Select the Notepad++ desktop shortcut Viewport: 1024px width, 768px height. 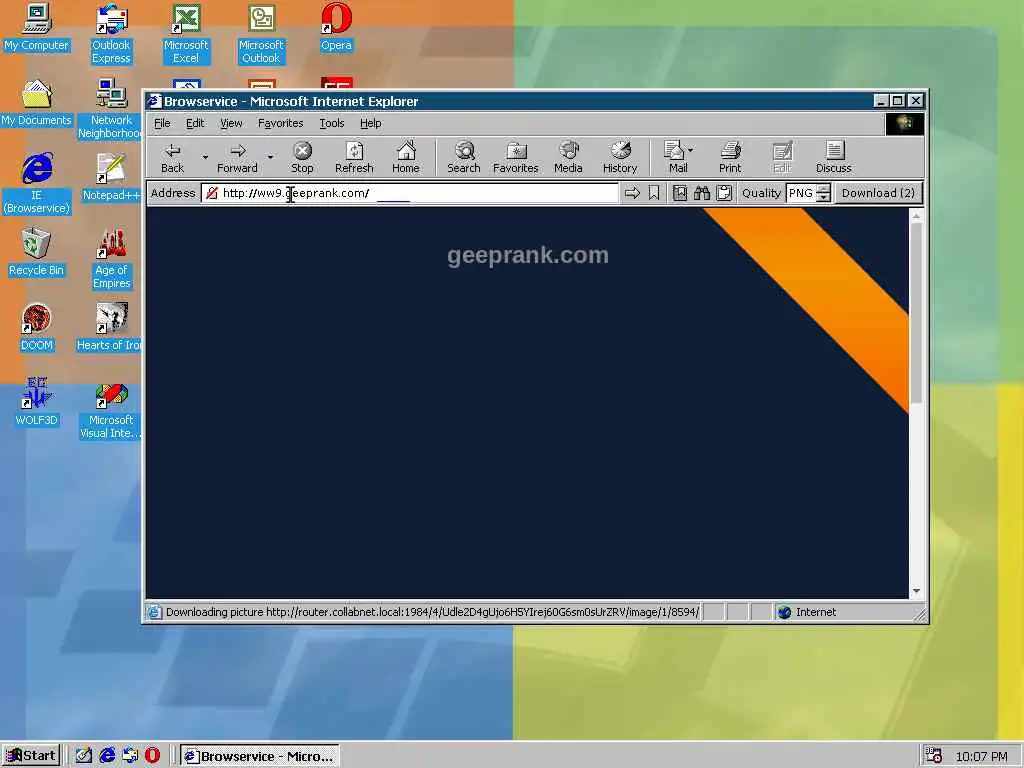tap(111, 178)
